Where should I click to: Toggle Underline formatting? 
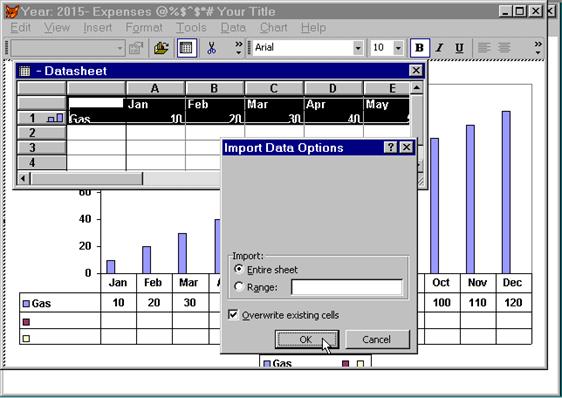click(x=459, y=48)
